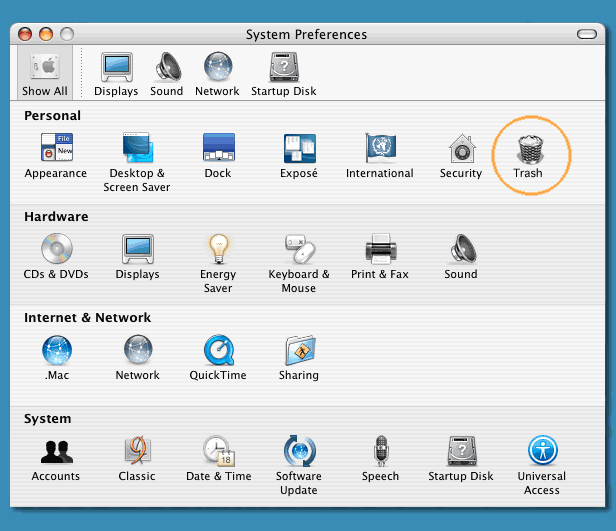616x531 pixels.
Task: Open the Dock preference pane
Action: click(218, 156)
